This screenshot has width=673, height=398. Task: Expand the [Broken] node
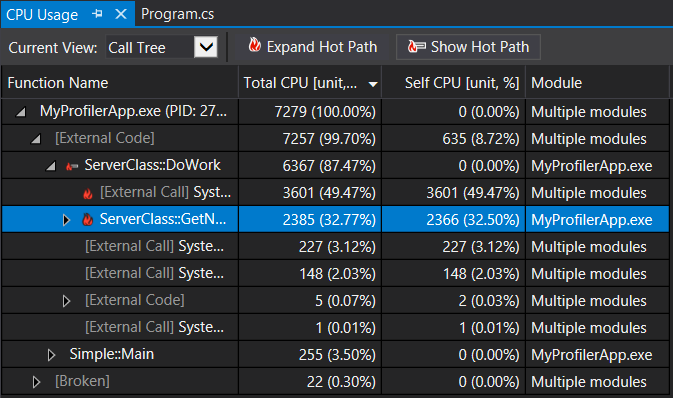click(x=36, y=382)
